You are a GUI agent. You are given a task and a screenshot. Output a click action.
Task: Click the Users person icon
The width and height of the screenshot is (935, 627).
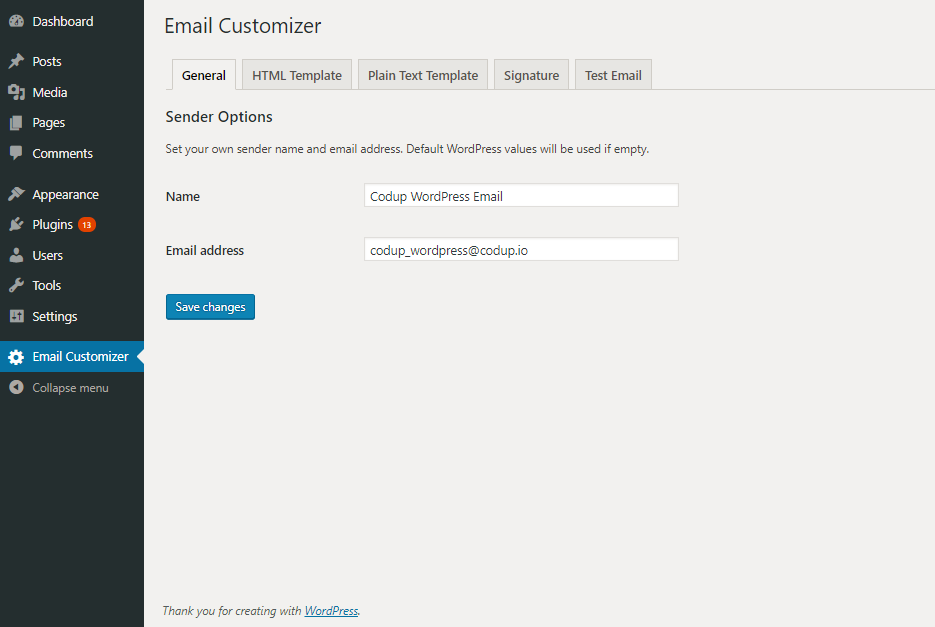(x=16, y=255)
